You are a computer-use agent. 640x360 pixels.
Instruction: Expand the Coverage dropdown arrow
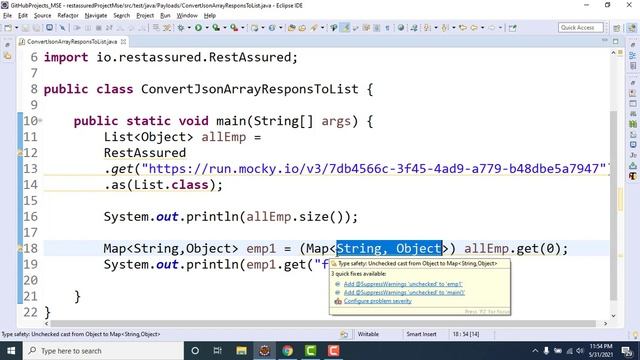224,28
